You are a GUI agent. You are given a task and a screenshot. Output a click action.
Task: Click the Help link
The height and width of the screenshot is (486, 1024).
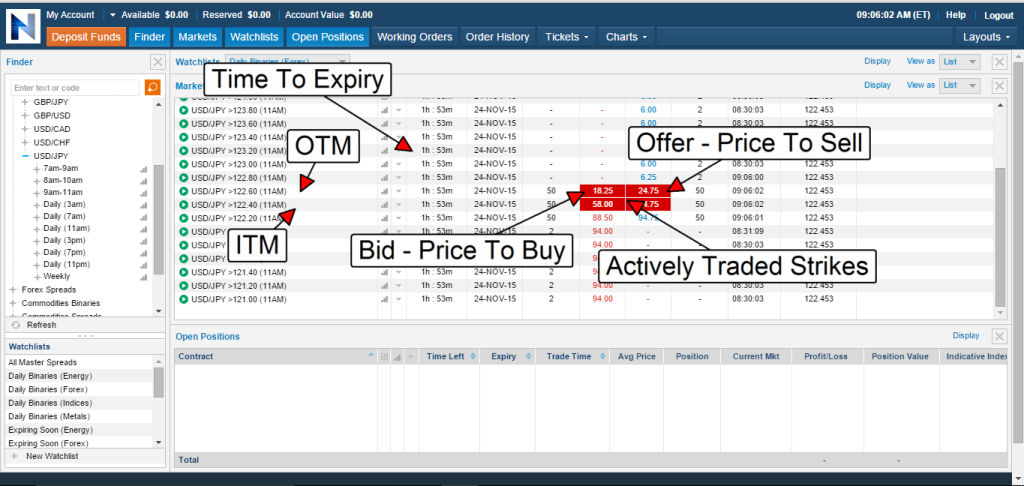point(955,14)
